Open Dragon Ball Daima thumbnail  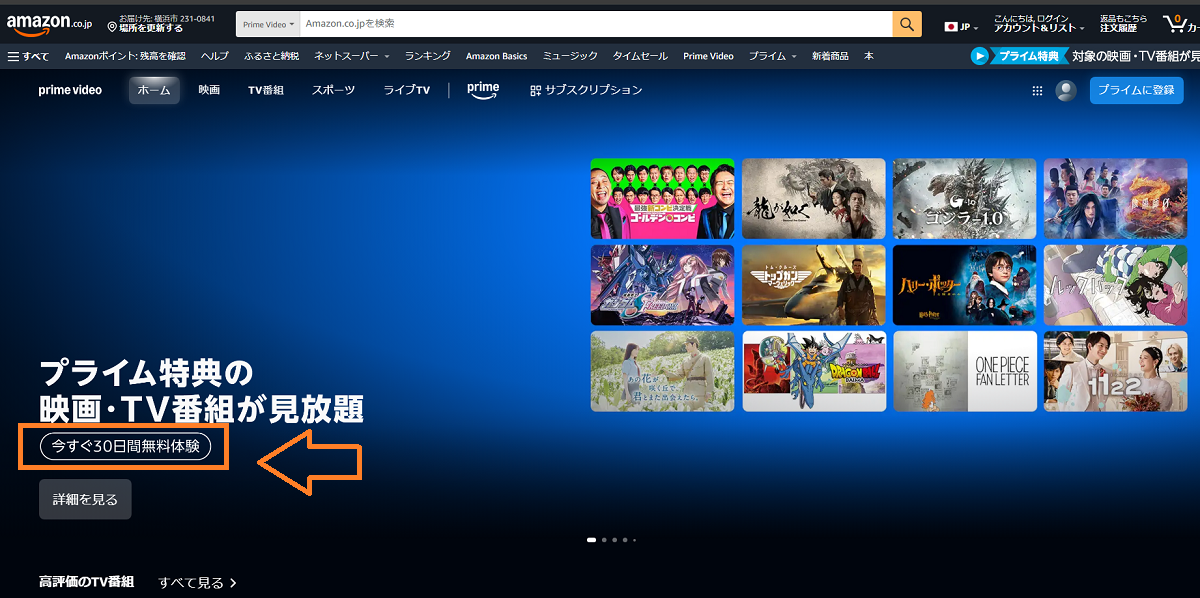[813, 371]
